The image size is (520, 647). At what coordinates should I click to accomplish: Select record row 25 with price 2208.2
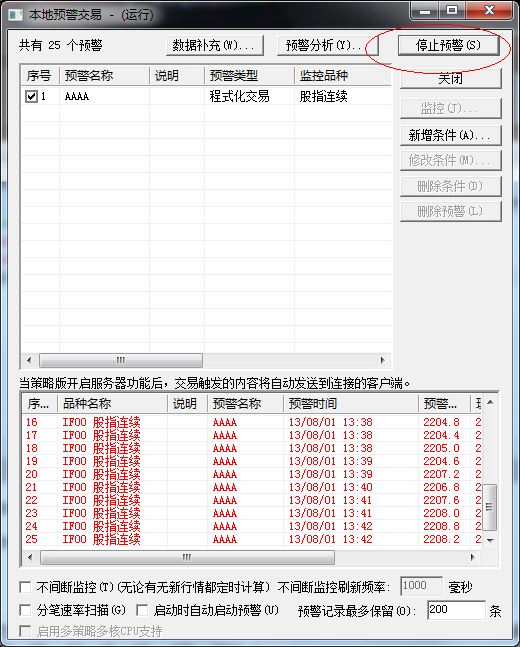pyautogui.click(x=252, y=539)
